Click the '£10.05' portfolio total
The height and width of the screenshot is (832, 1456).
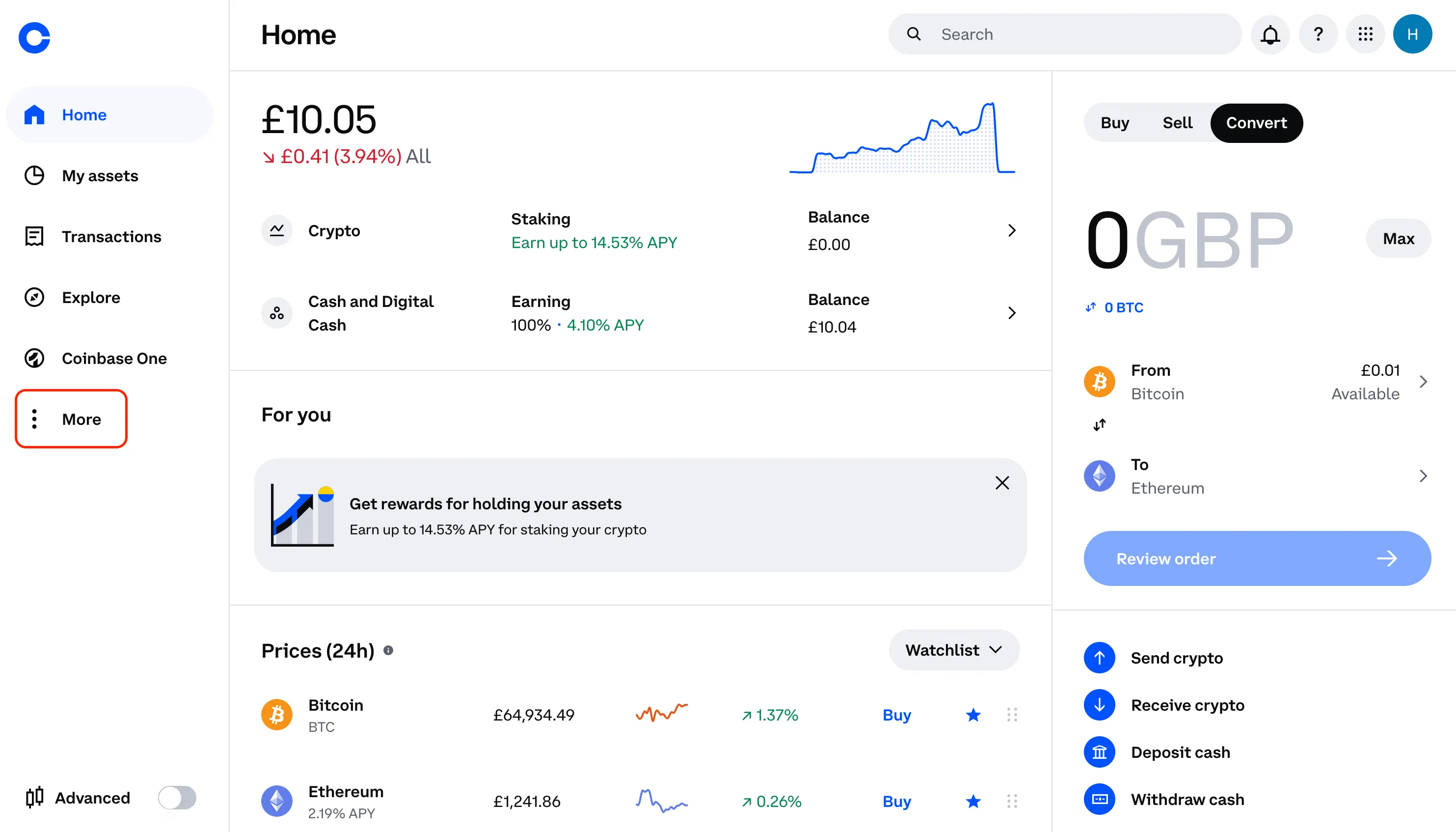(319, 119)
